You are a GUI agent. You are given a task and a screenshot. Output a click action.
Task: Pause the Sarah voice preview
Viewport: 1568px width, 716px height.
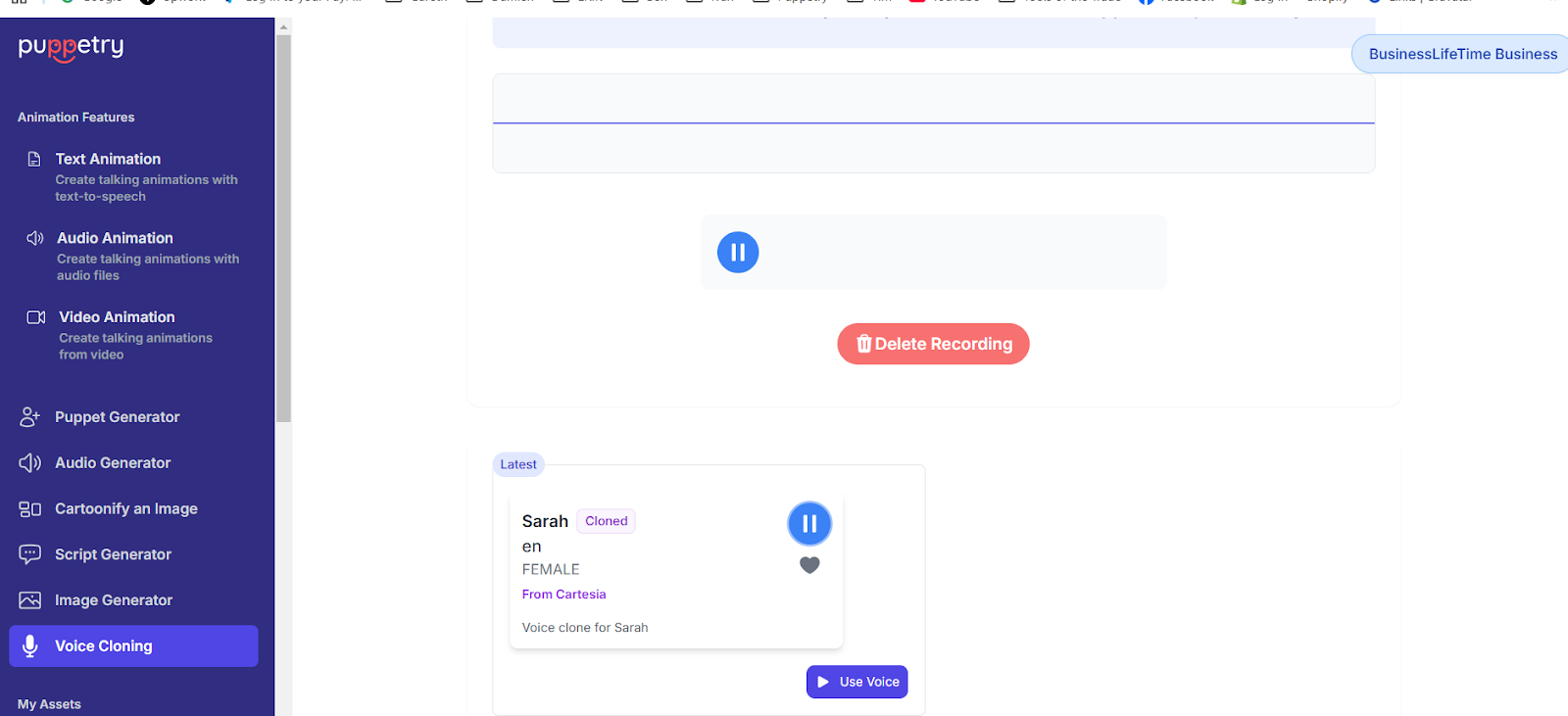click(x=809, y=524)
